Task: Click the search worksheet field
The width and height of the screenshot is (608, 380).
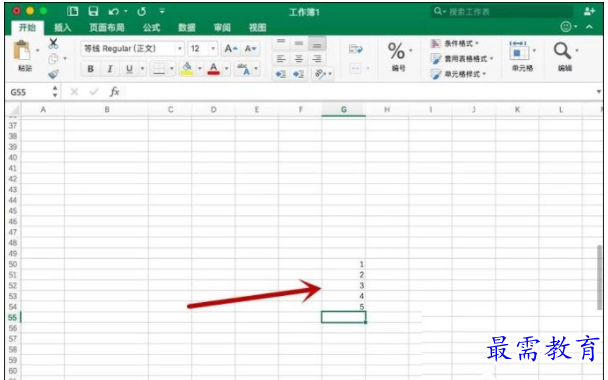Action: tap(502, 11)
